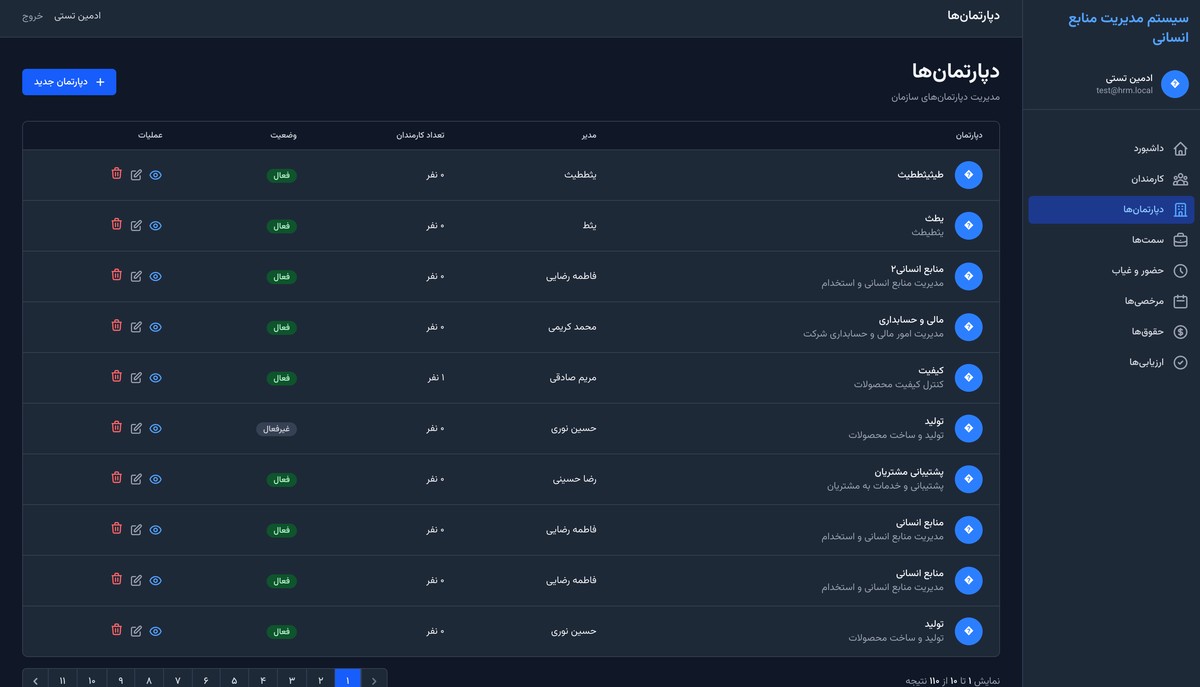Show details of inactive تولید department
1200x687 pixels.
point(155,429)
